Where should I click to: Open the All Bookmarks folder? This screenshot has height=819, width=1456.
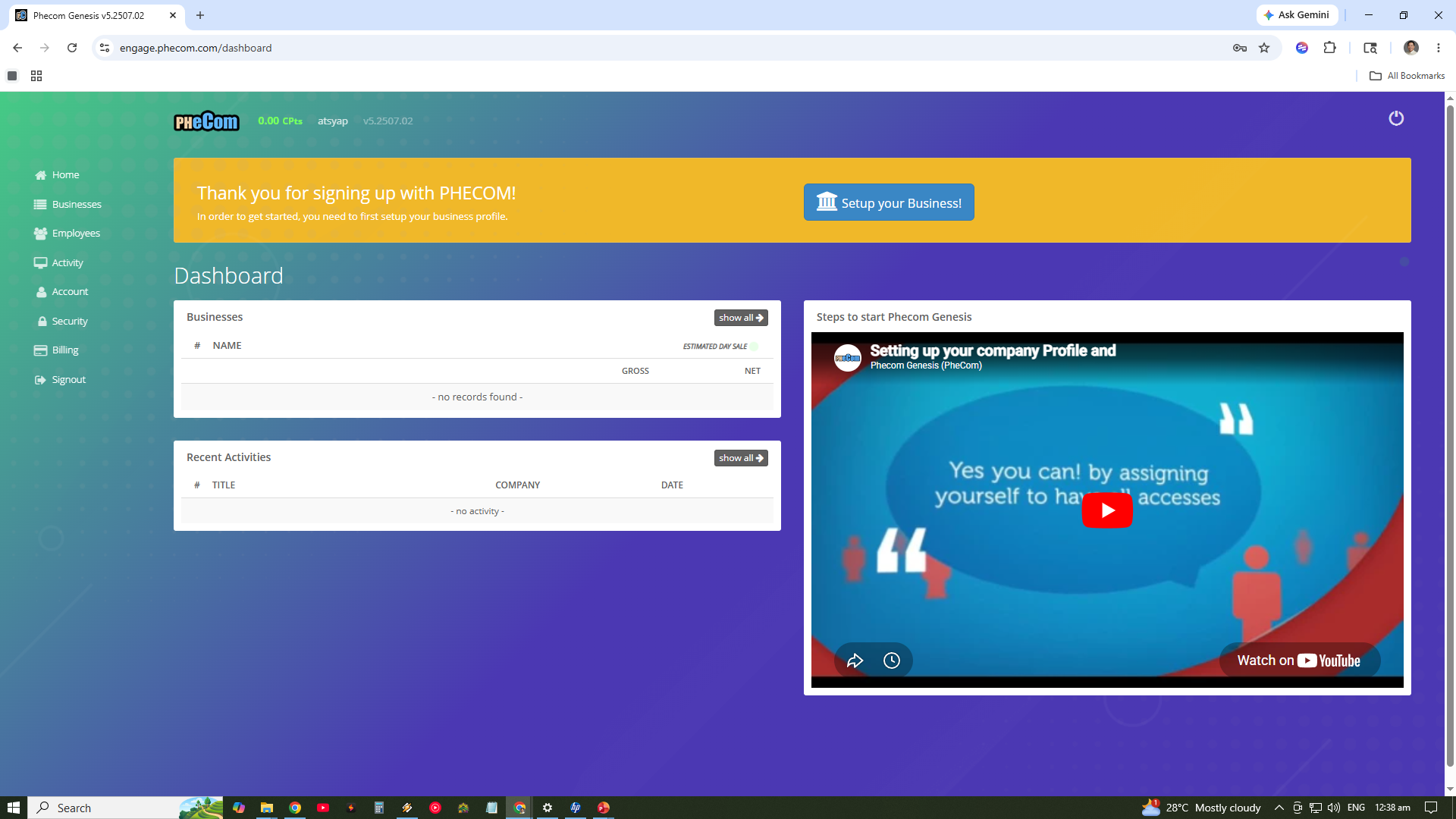[x=1407, y=76]
